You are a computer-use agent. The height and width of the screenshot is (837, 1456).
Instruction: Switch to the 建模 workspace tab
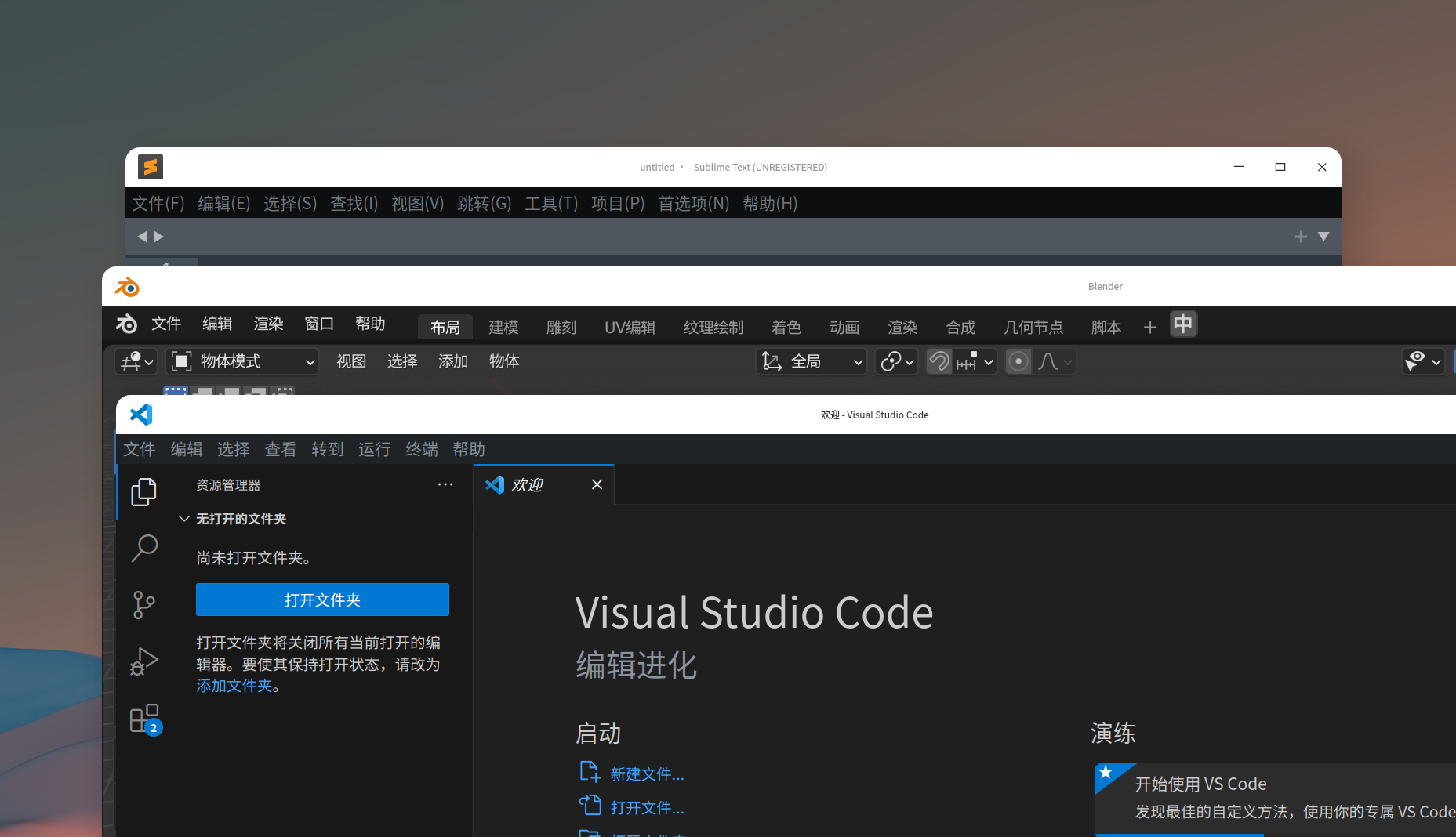503,328
